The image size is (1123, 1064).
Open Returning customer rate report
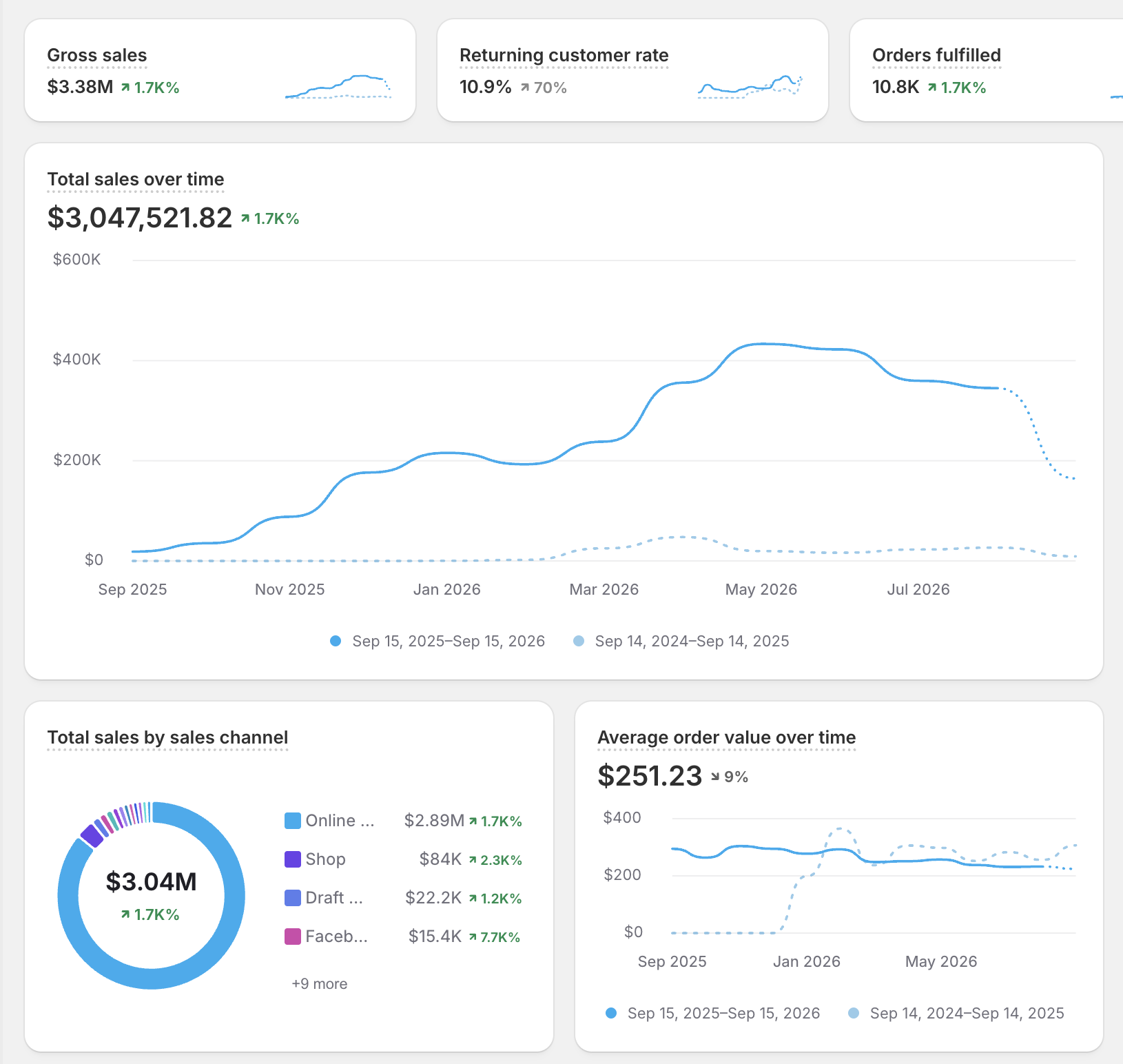pyautogui.click(x=564, y=55)
